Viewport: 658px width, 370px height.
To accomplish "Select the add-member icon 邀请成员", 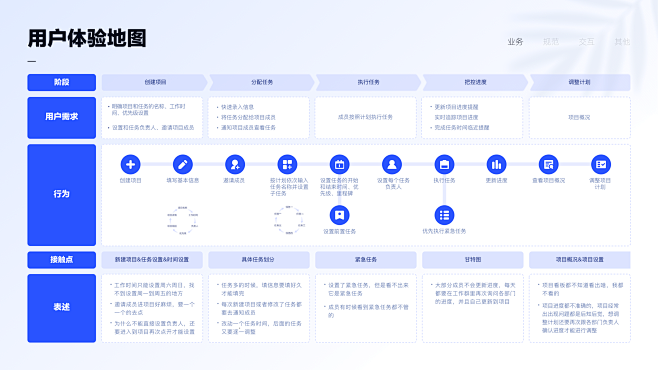I will tap(235, 164).
